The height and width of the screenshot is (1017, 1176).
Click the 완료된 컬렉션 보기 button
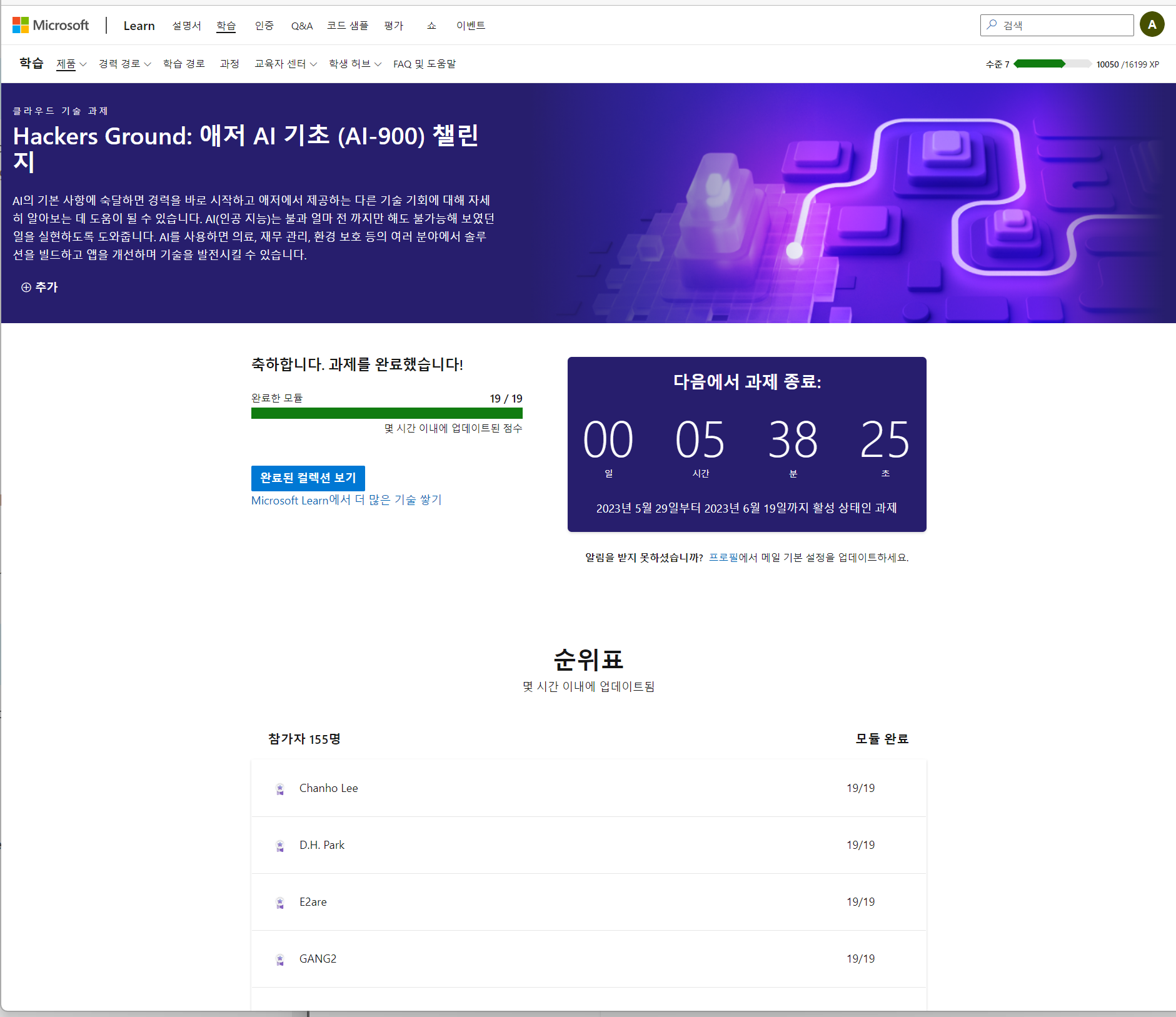pyautogui.click(x=308, y=478)
